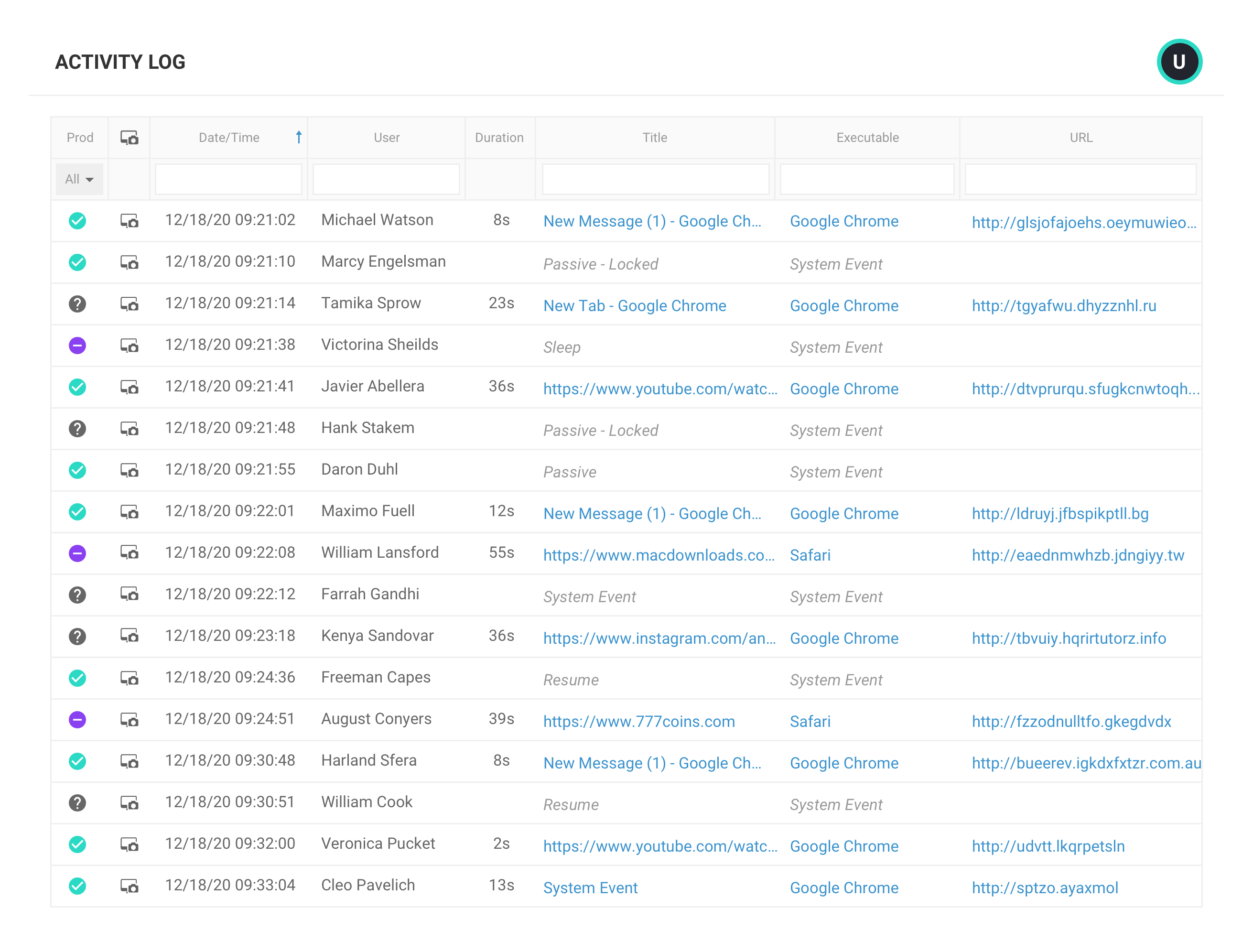Click the purple minus status on August Conyers row
Viewport: 1253px width, 952px height.
(x=77, y=719)
